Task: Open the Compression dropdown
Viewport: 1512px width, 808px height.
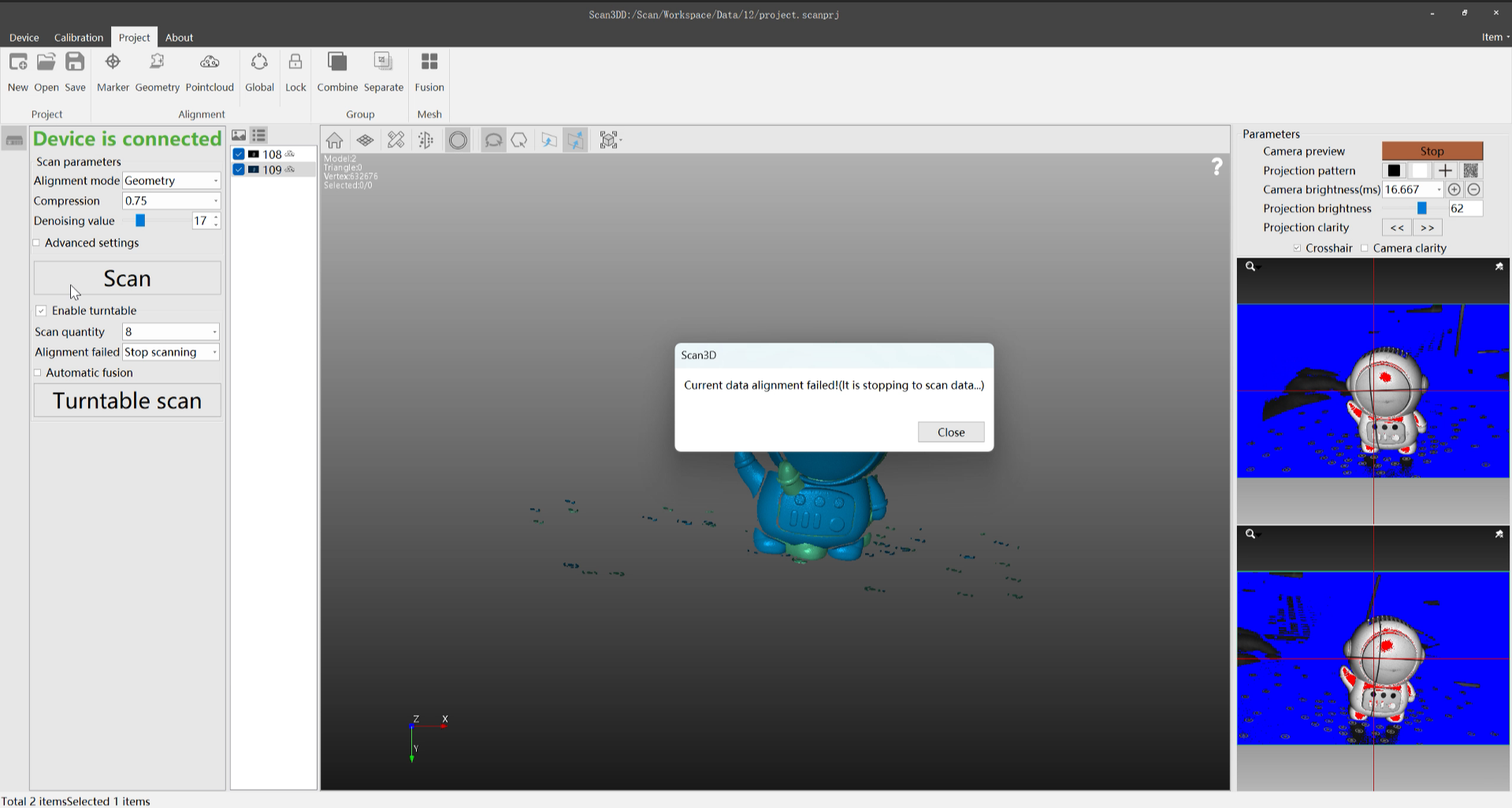Action: coord(172,201)
